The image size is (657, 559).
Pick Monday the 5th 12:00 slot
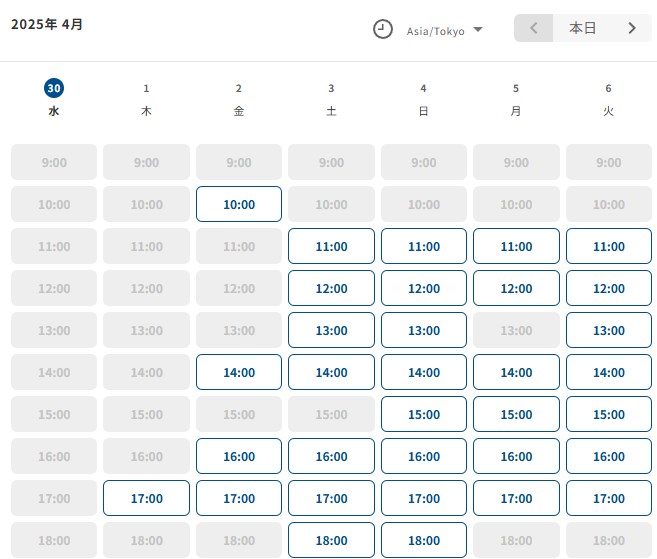point(516,288)
